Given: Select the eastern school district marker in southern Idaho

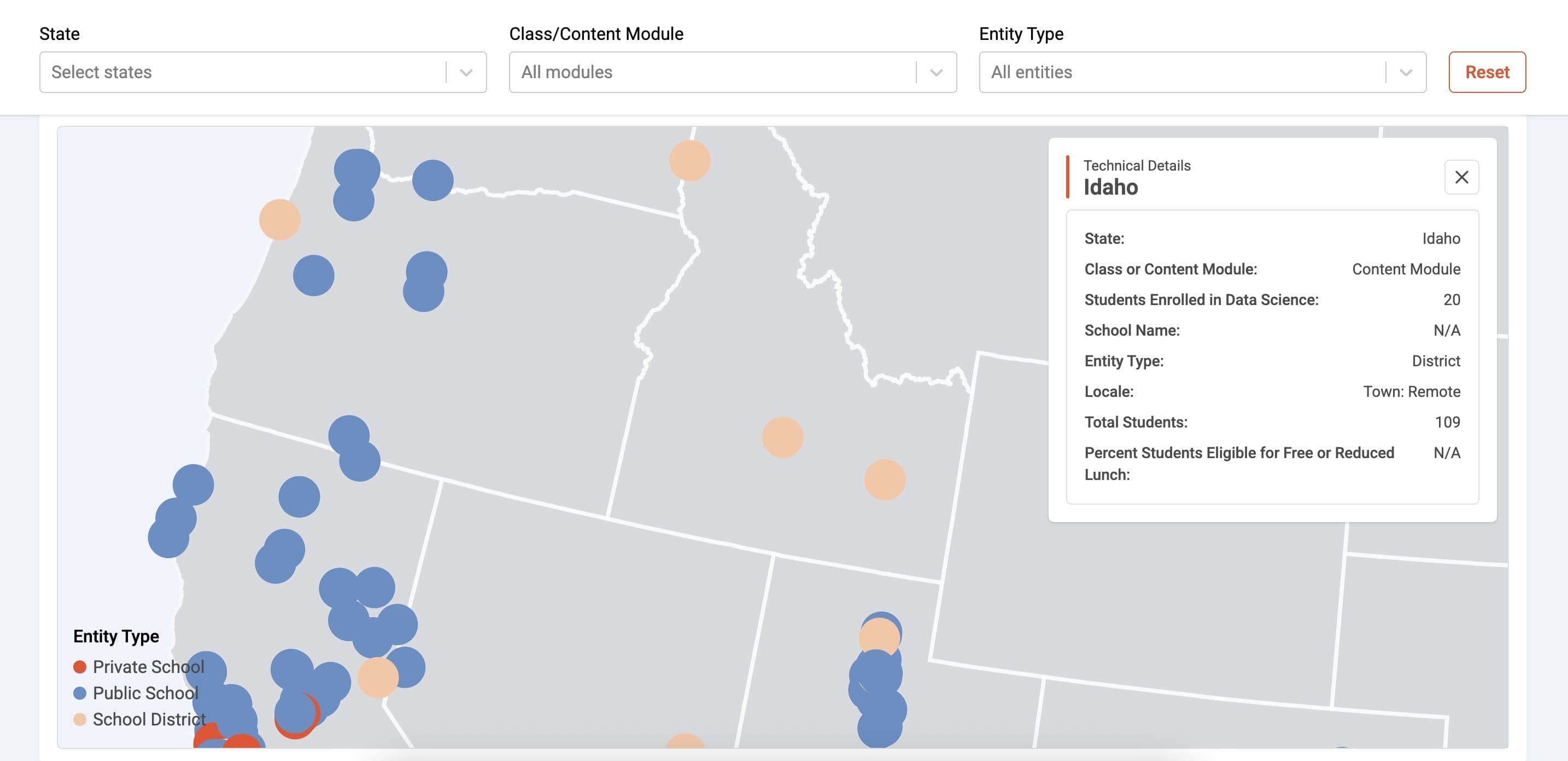Looking at the screenshot, I should (x=885, y=480).
